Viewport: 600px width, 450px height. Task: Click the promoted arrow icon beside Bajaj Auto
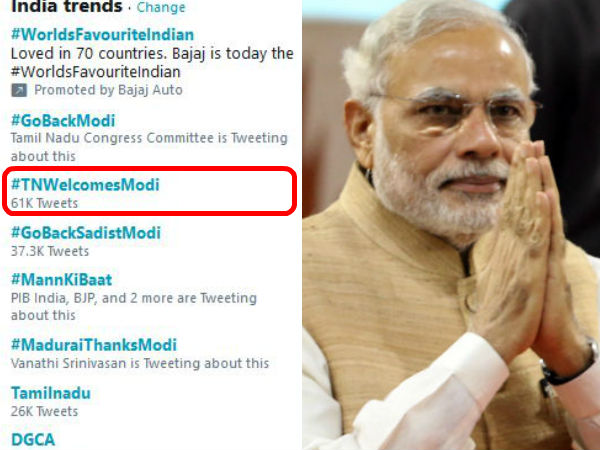click(19, 90)
